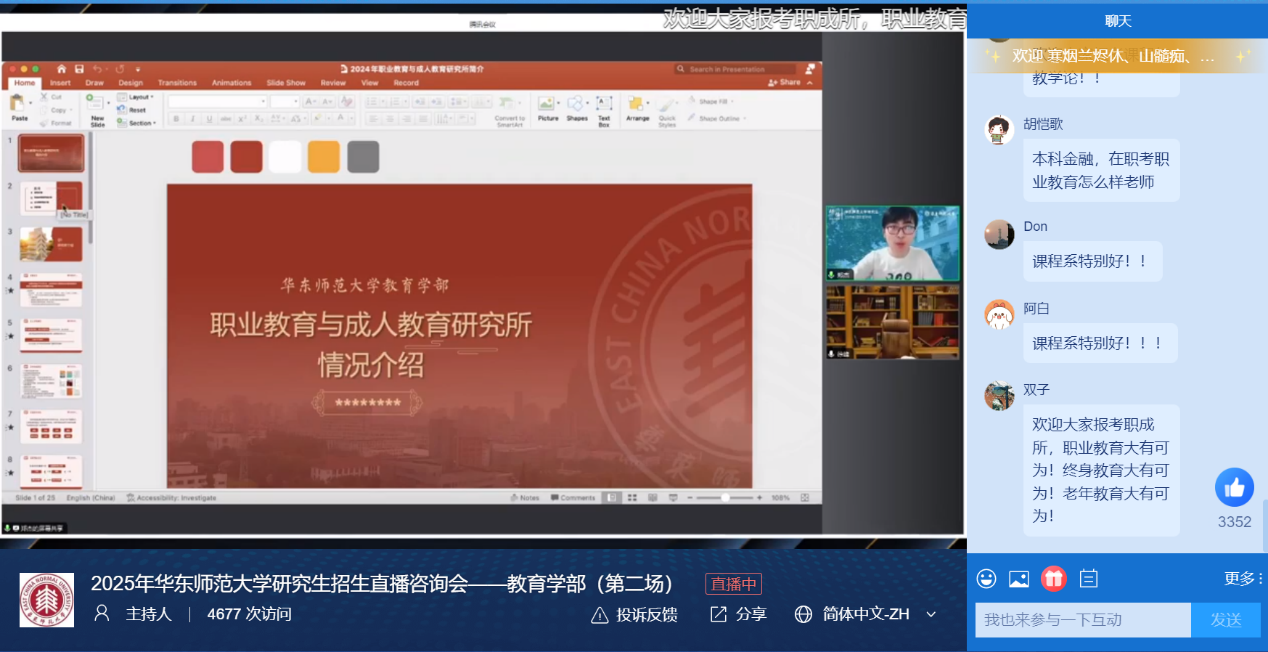Click the image upload icon in chat
Image resolution: width=1268 pixels, height=652 pixels.
[x=1019, y=578]
